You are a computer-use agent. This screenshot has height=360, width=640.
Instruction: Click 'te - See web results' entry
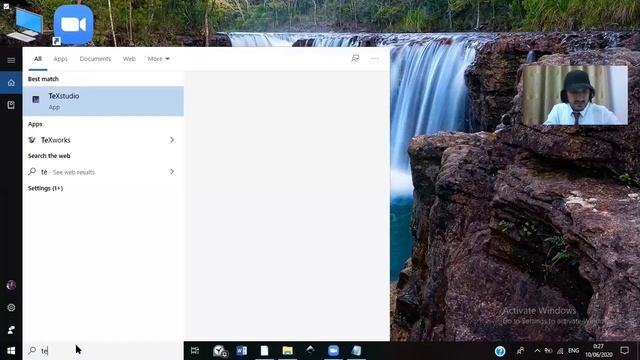coord(103,172)
